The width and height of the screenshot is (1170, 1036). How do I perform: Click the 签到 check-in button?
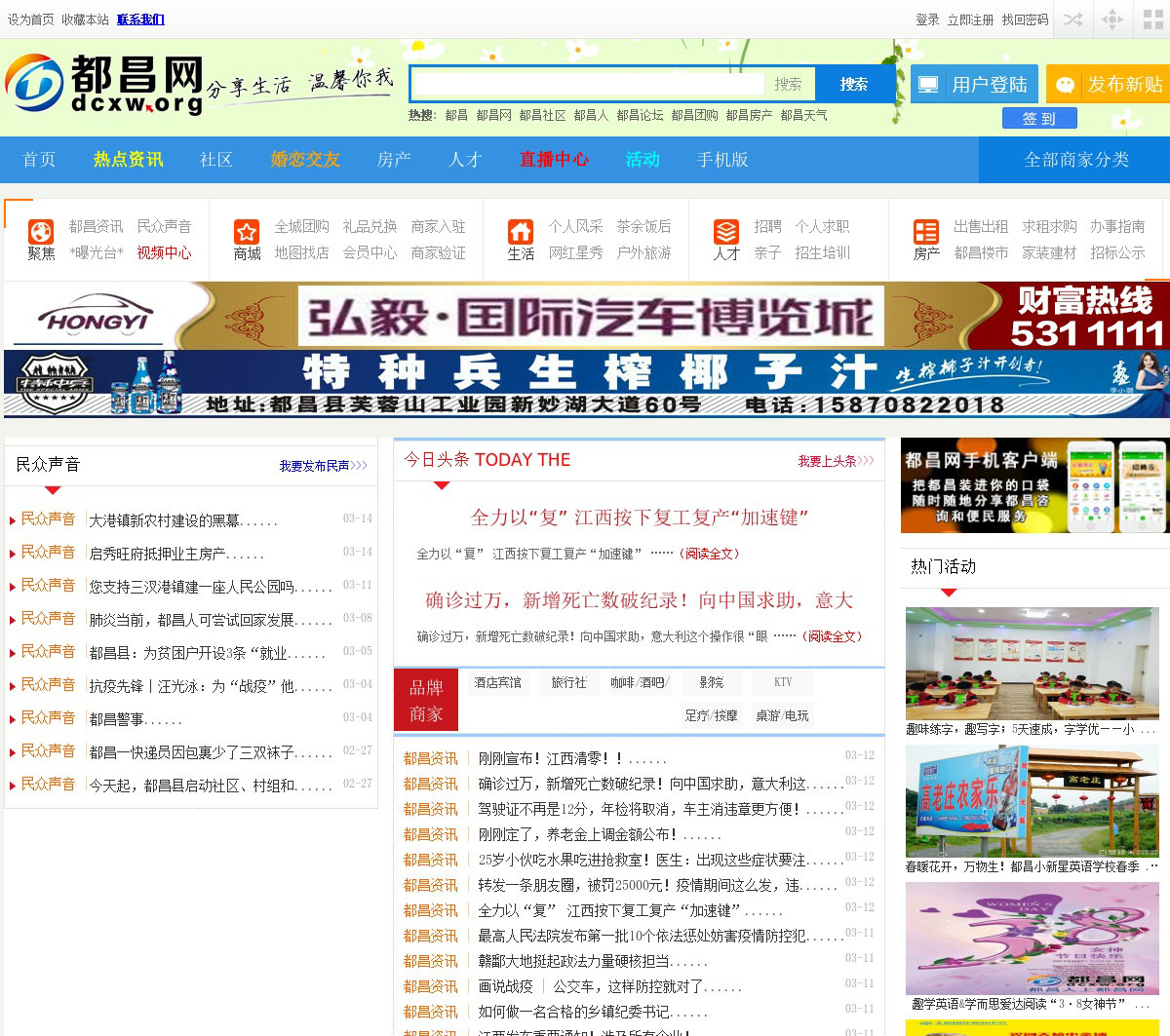point(1039,118)
